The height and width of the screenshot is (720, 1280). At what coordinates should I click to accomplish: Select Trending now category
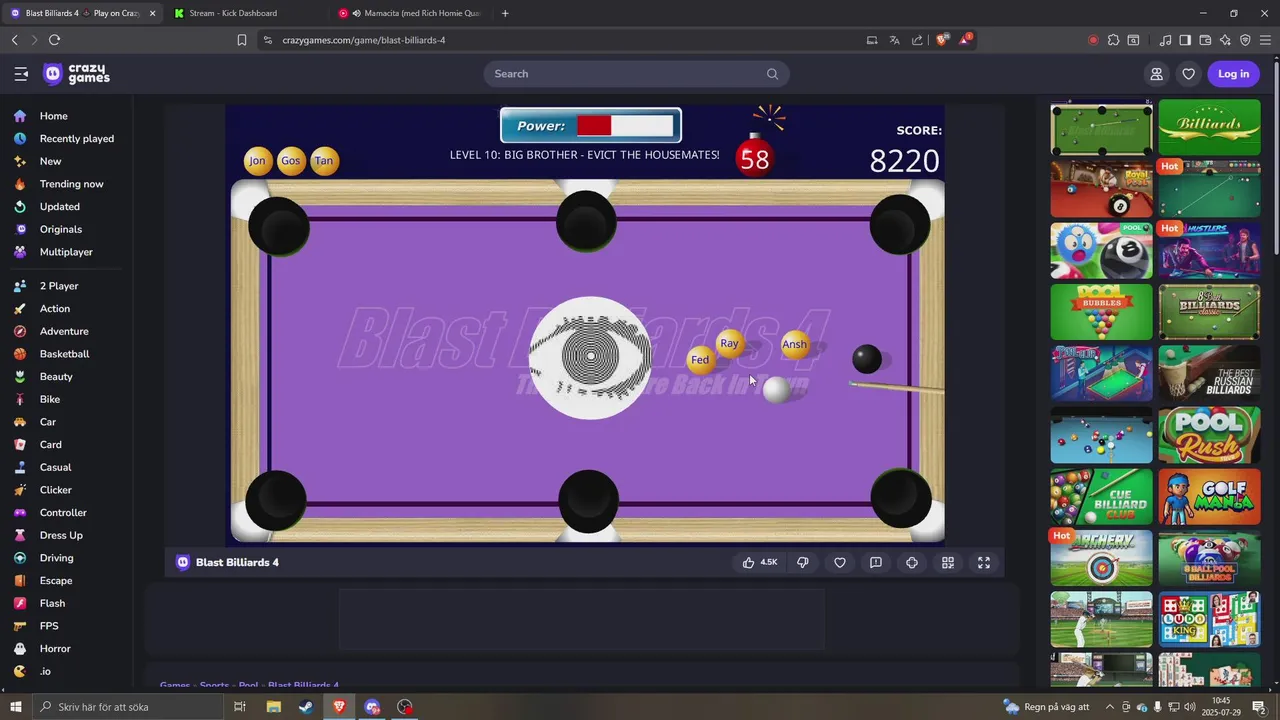(71, 184)
